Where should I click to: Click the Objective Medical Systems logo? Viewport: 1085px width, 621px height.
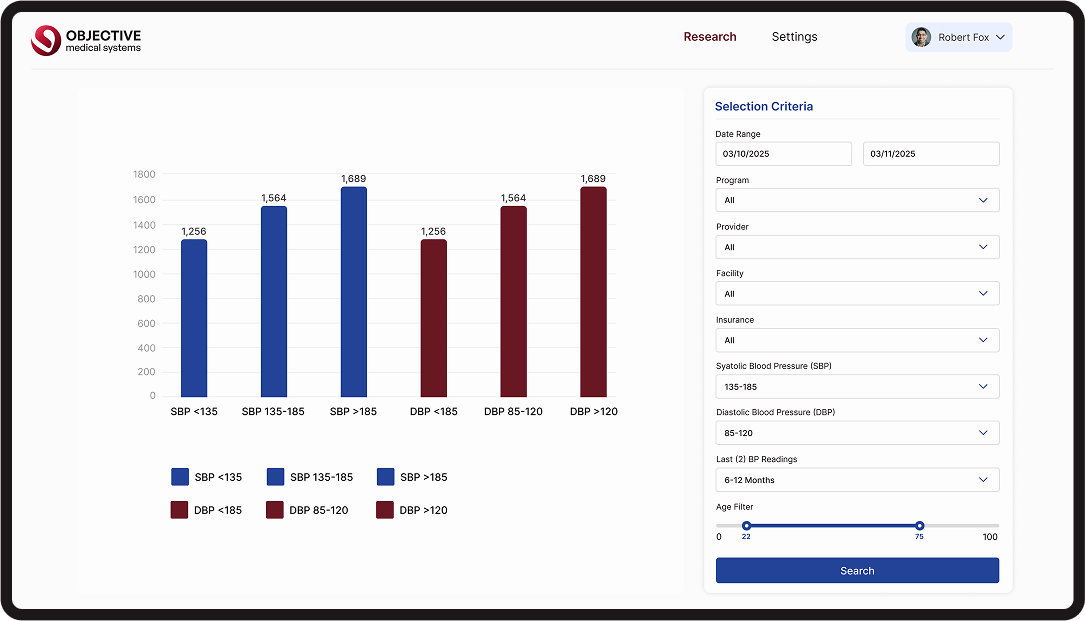click(x=86, y=40)
